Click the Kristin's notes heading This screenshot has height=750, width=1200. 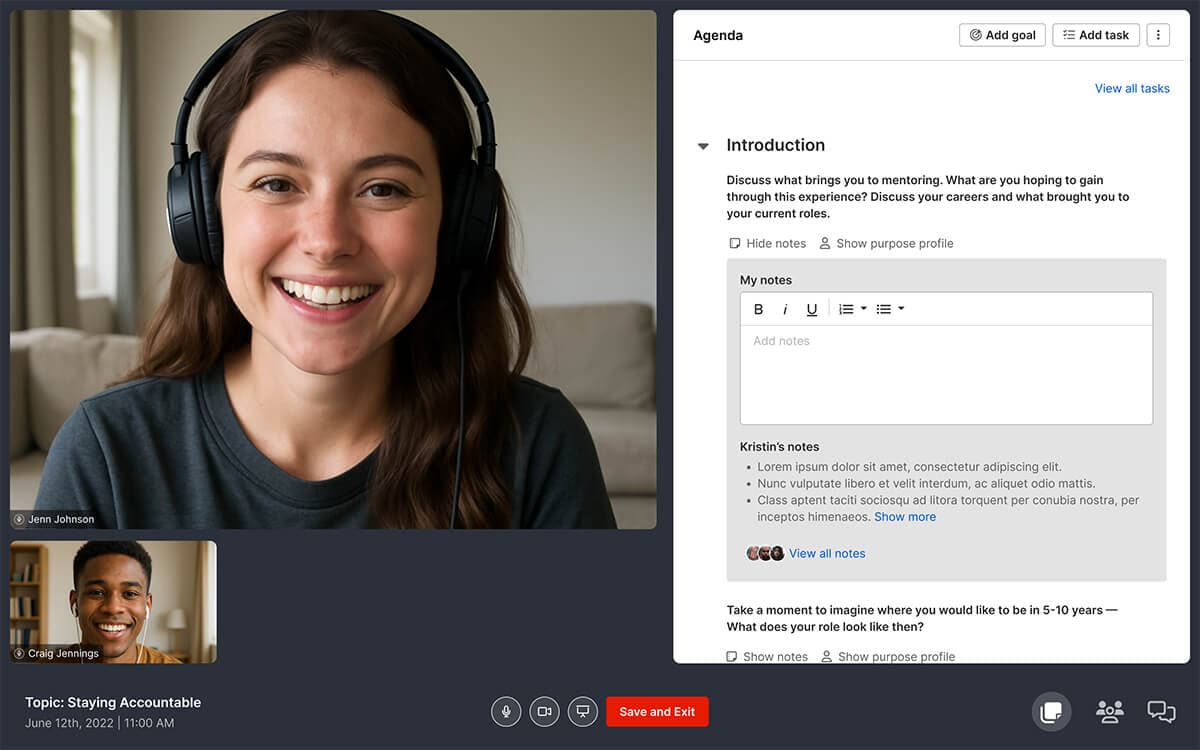pyautogui.click(x=779, y=446)
